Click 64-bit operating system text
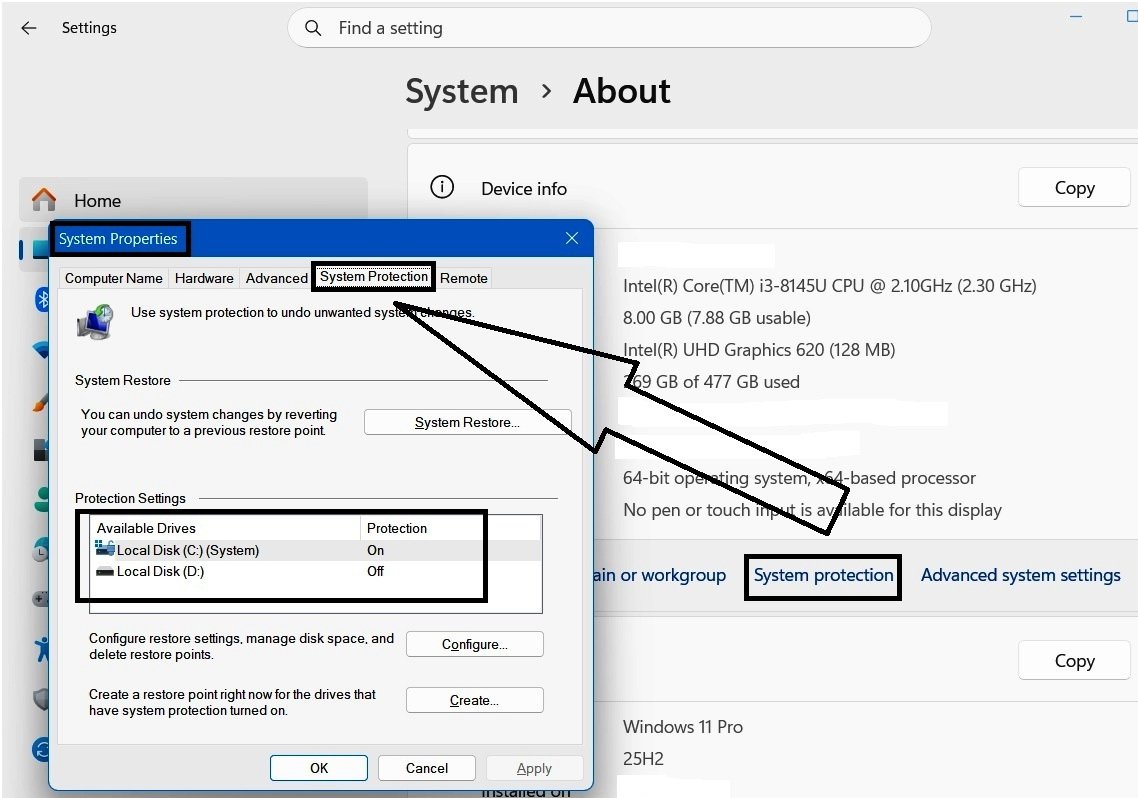The width and height of the screenshot is (1138, 798). click(x=799, y=478)
